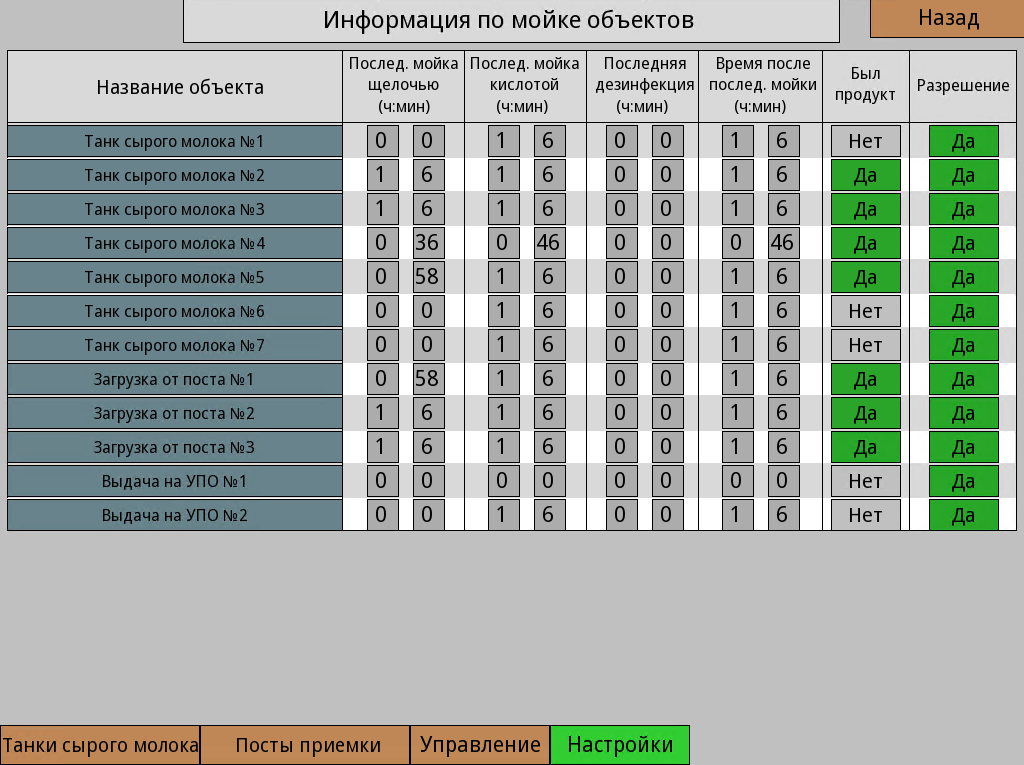
Task: Click alkali wash minutes 58 for Танк №5
Action: [427, 277]
